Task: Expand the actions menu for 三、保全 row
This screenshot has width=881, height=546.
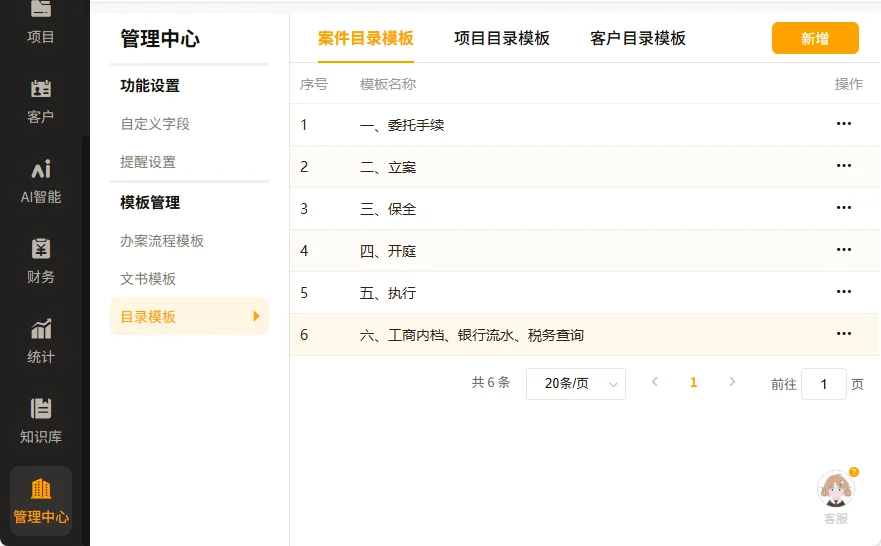Action: click(843, 208)
